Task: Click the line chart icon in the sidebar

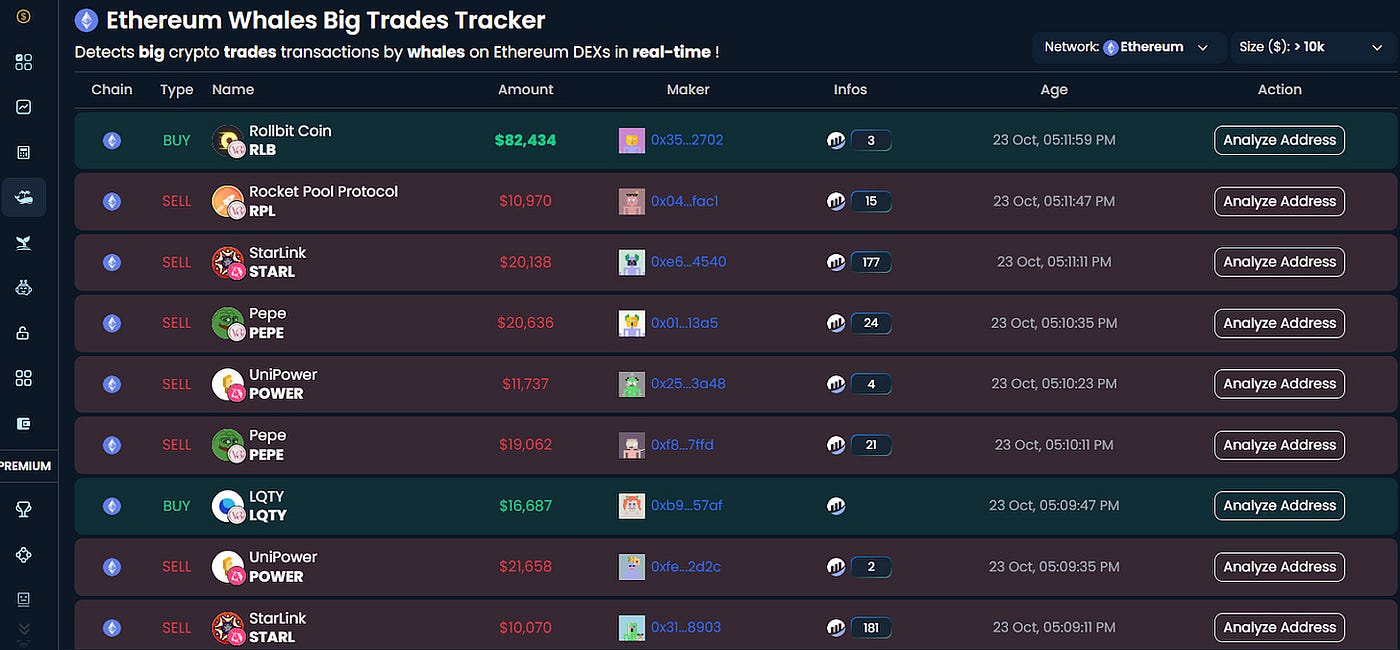Action: coord(24,106)
